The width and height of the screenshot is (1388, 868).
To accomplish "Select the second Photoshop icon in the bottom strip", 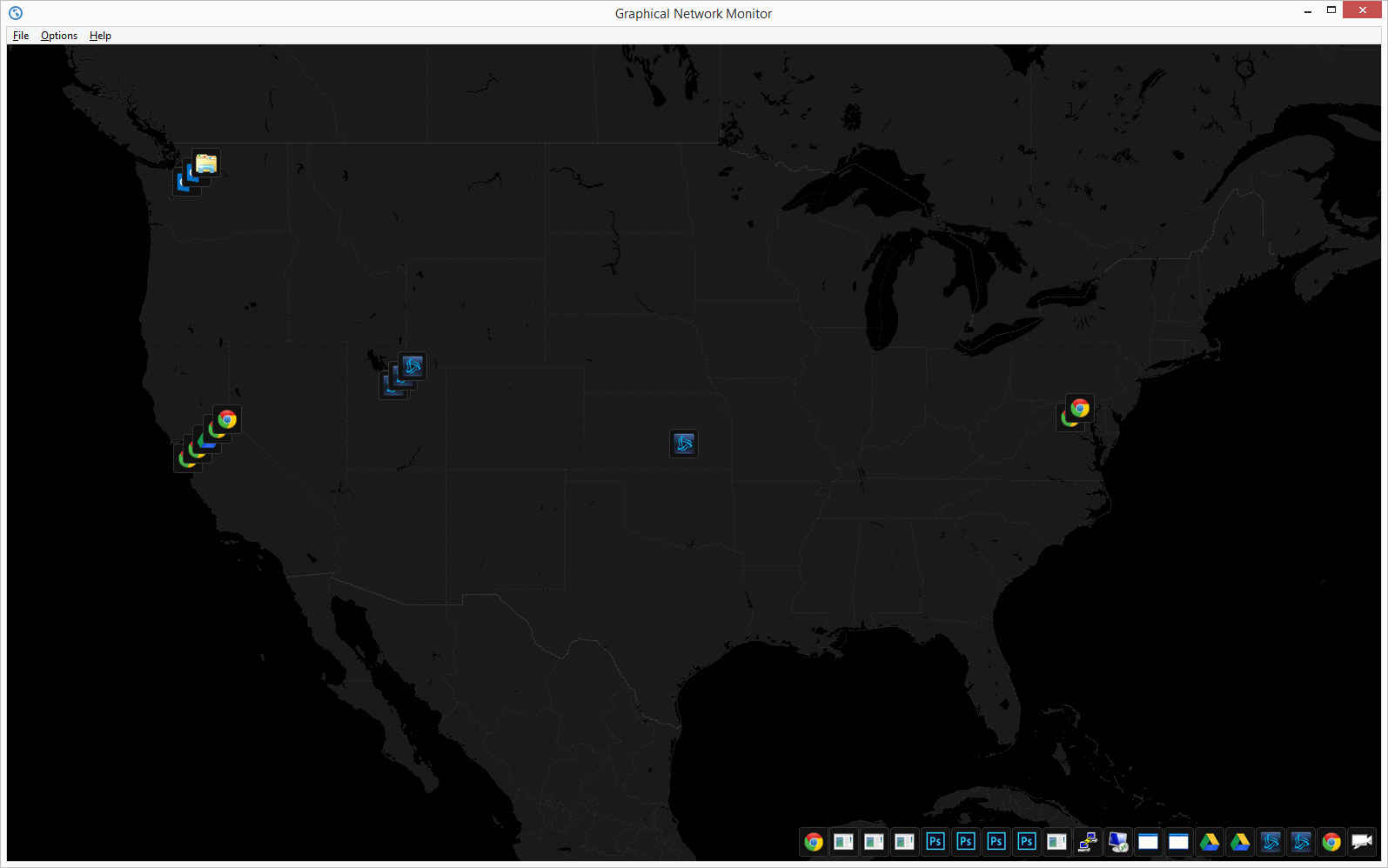I will click(x=966, y=841).
